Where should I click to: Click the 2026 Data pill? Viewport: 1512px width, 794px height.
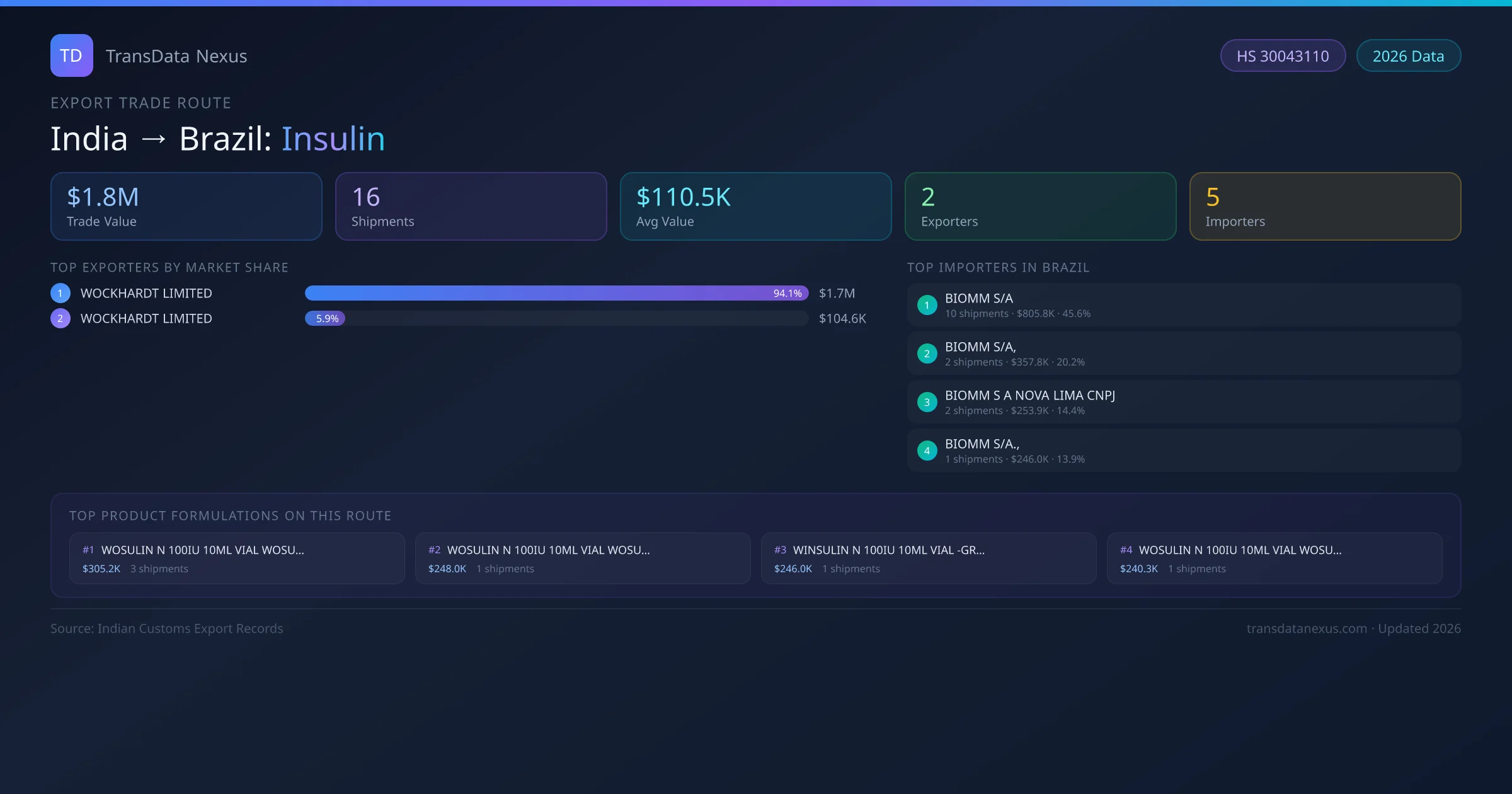1408,56
